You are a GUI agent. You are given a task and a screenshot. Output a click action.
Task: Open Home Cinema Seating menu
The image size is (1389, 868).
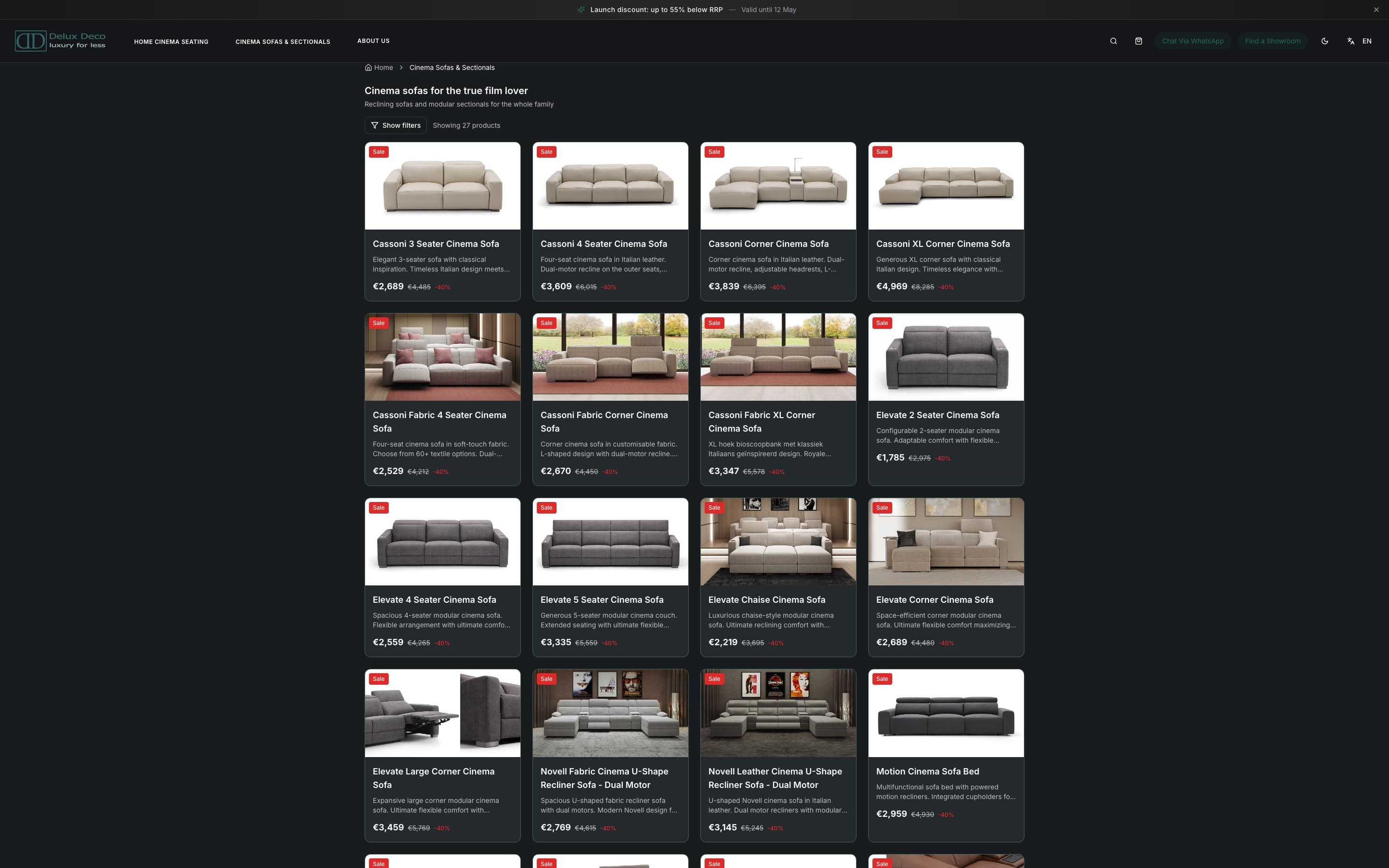pyautogui.click(x=171, y=41)
